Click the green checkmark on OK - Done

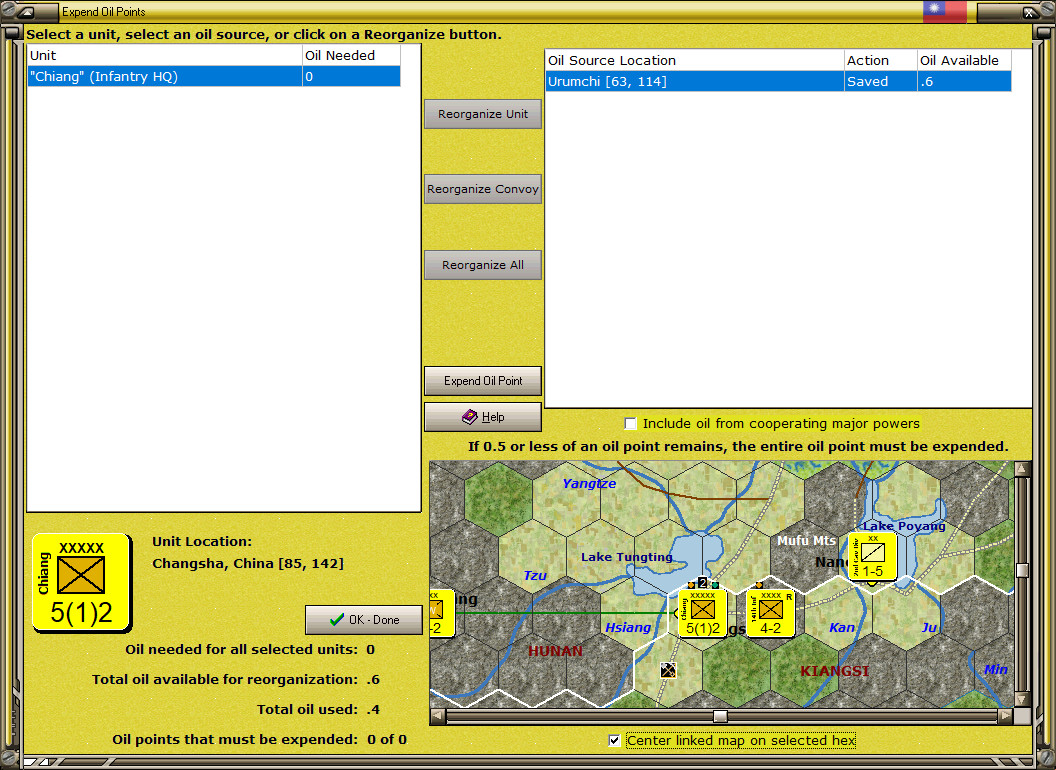(x=337, y=619)
